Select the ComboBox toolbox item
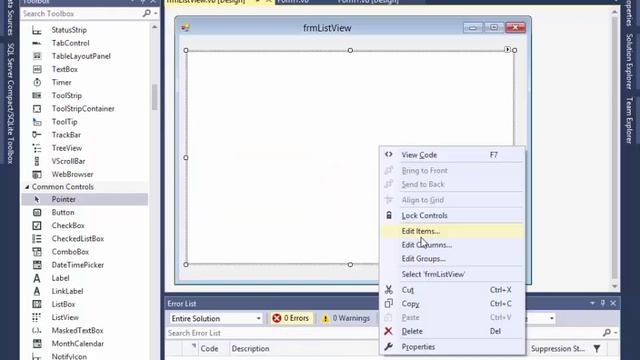Image resolution: width=640 pixels, height=360 pixels. pyautogui.click(x=70, y=252)
